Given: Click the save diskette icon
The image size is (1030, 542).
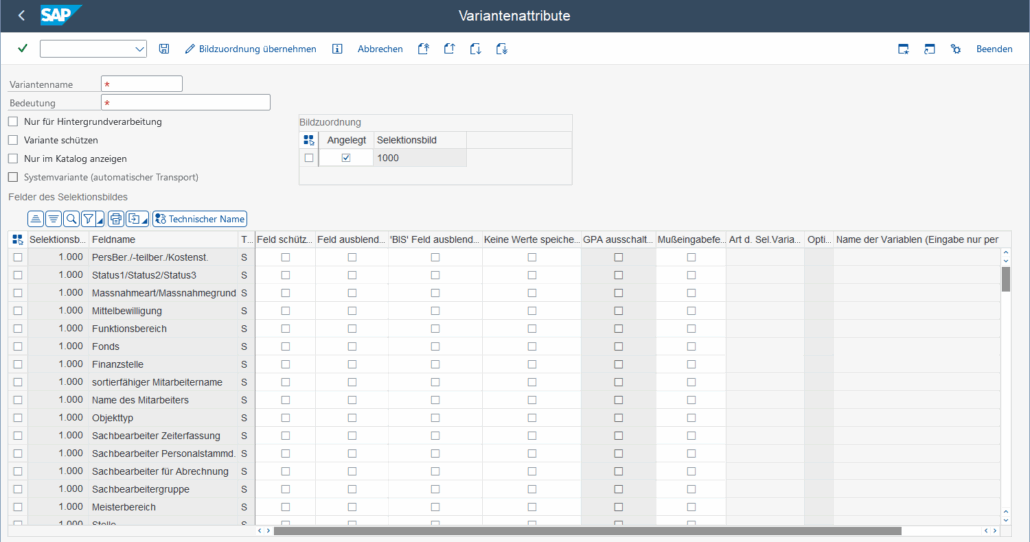Looking at the screenshot, I should click(x=164, y=49).
